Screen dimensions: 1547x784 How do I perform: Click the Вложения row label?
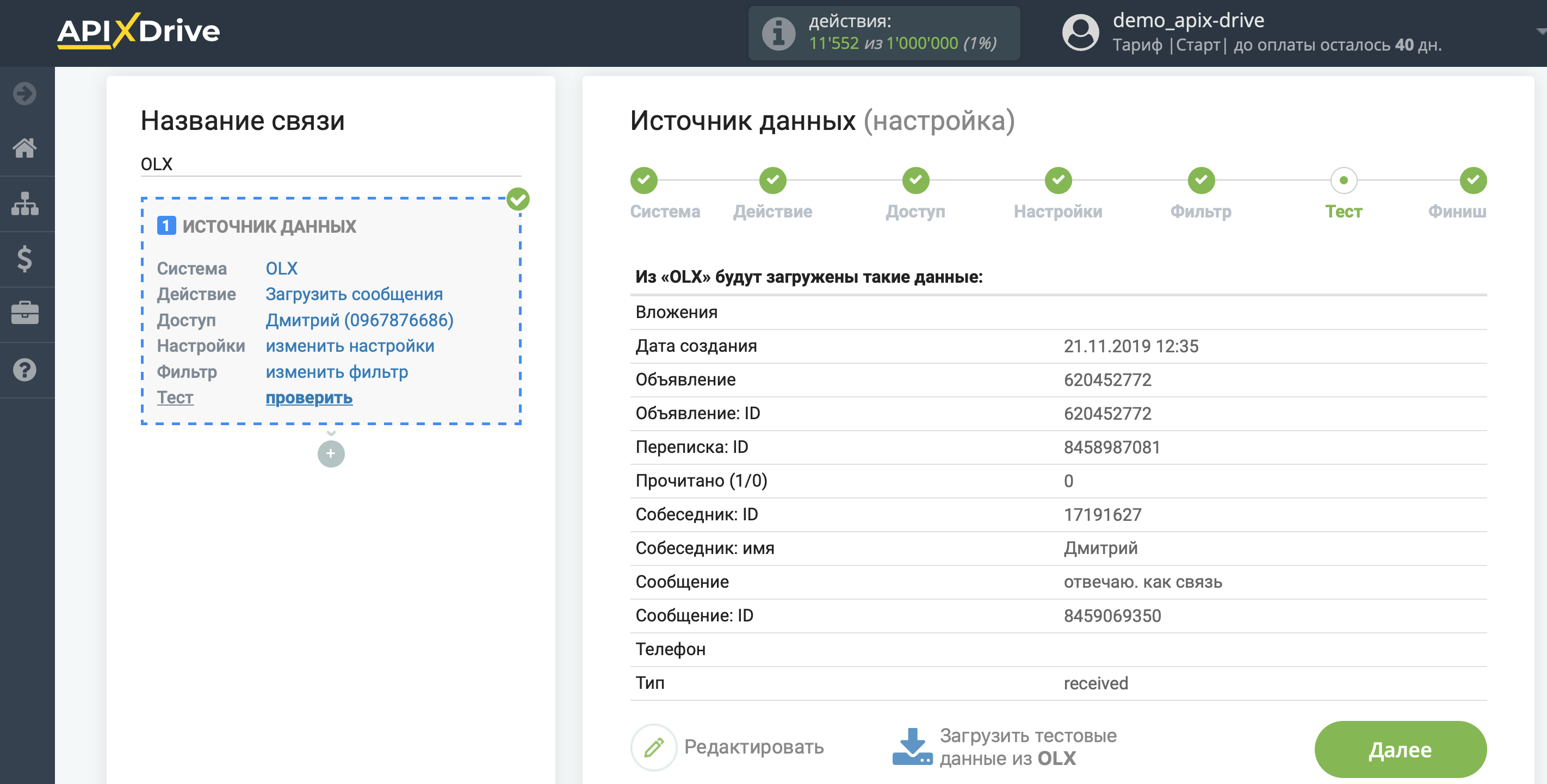[x=676, y=312]
